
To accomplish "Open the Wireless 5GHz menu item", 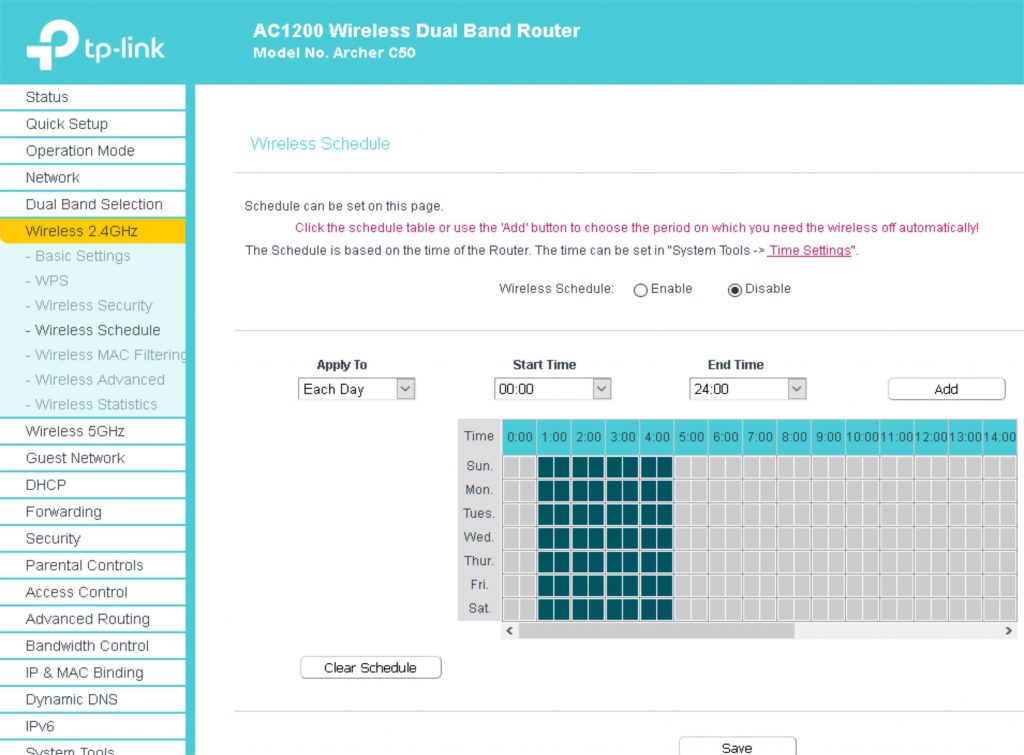I will coord(93,432).
